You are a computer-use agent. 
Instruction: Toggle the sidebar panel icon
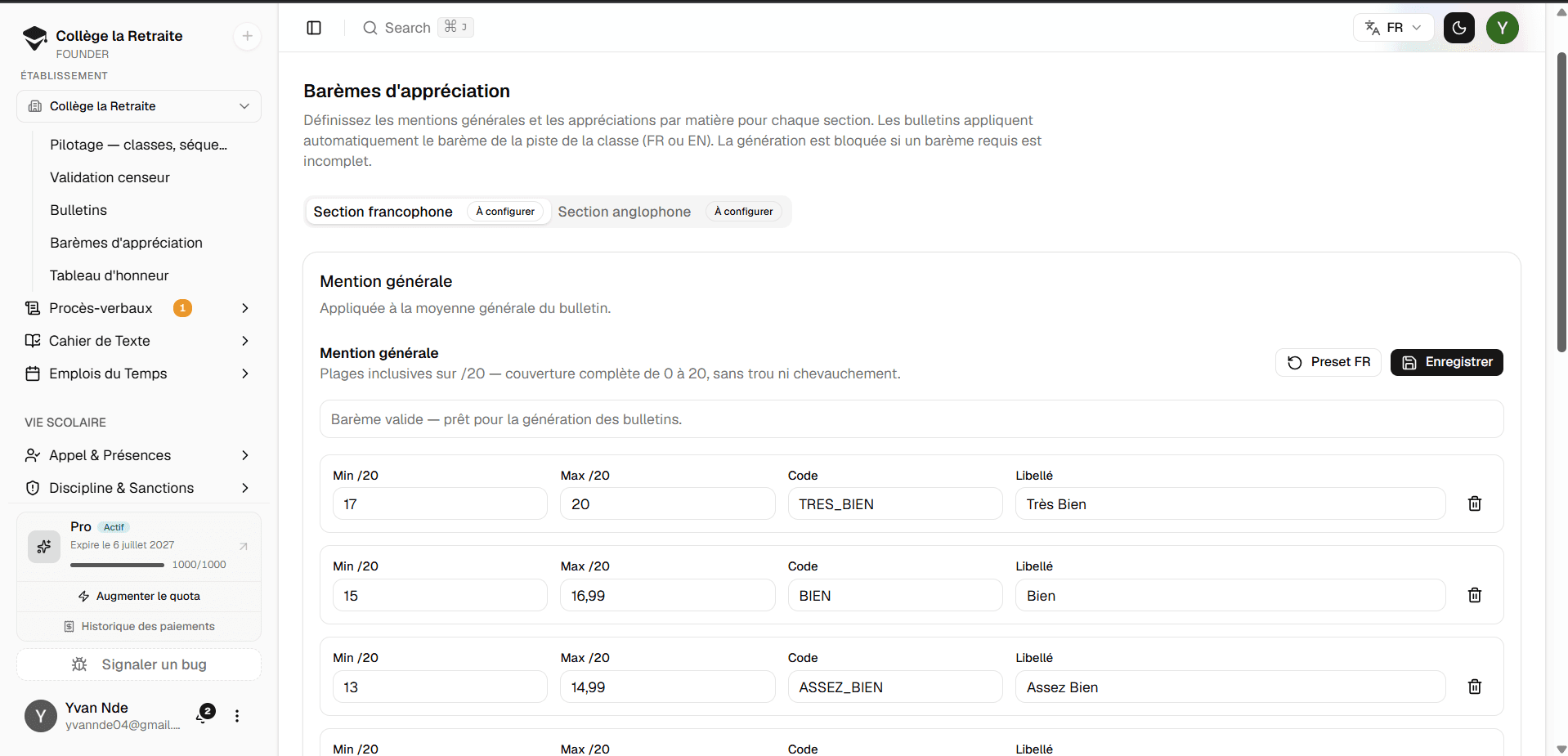[x=314, y=28]
